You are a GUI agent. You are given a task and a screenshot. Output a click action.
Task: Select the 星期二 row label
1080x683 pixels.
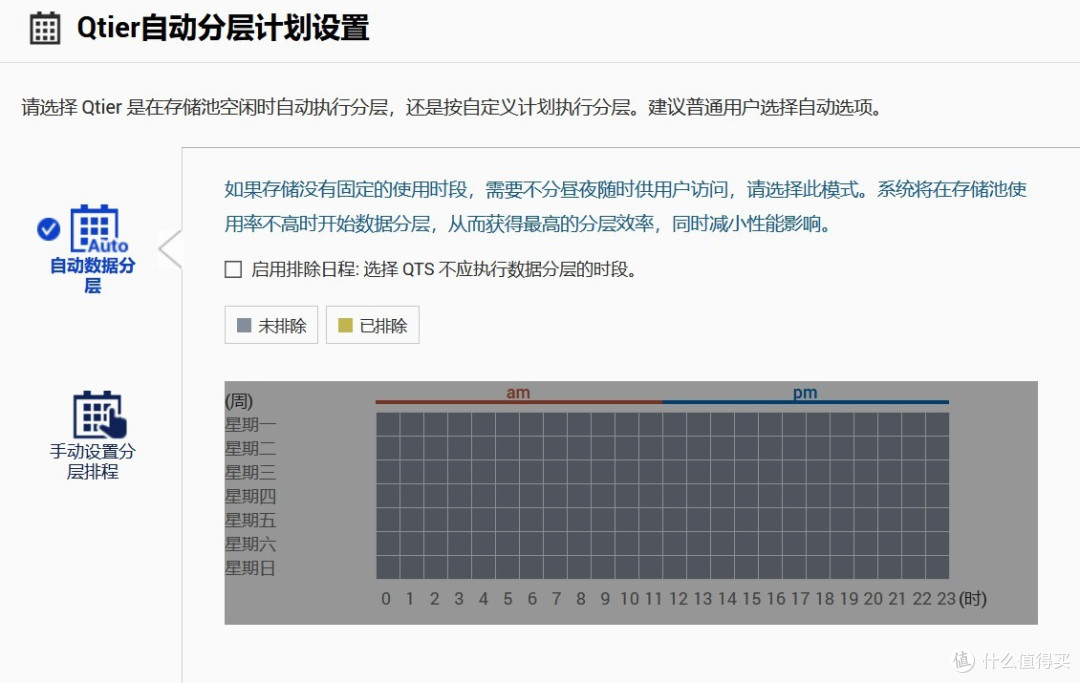(x=250, y=448)
